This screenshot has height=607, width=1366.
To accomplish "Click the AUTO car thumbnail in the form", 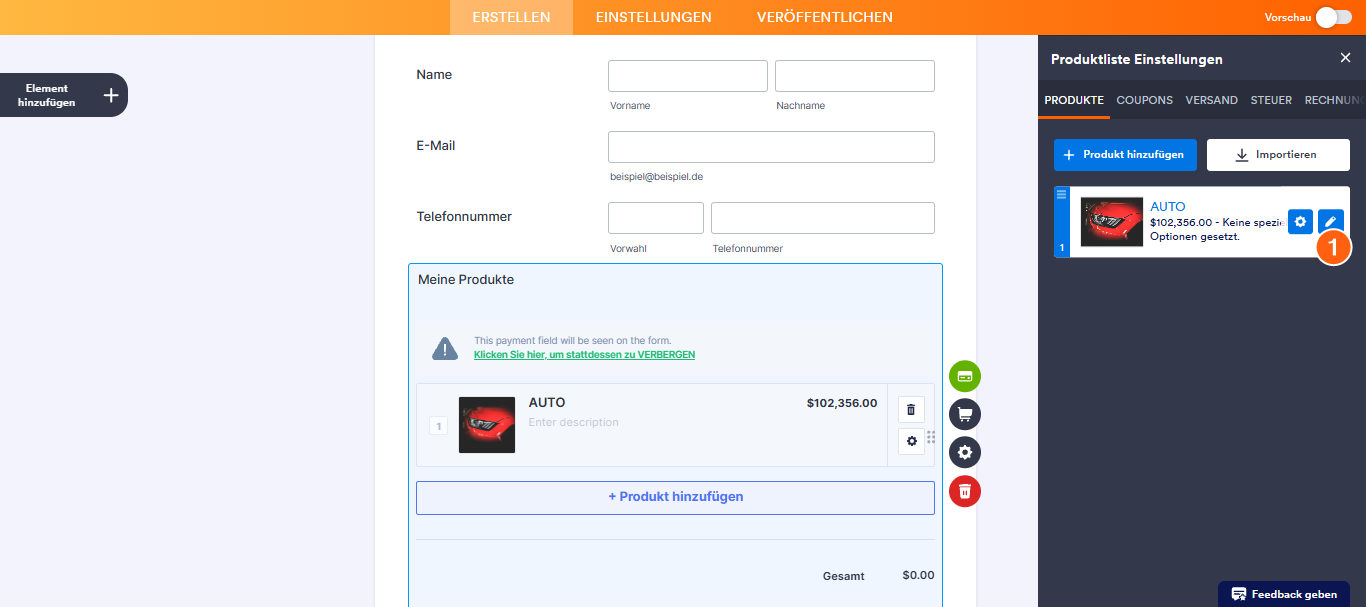I will 487,425.
